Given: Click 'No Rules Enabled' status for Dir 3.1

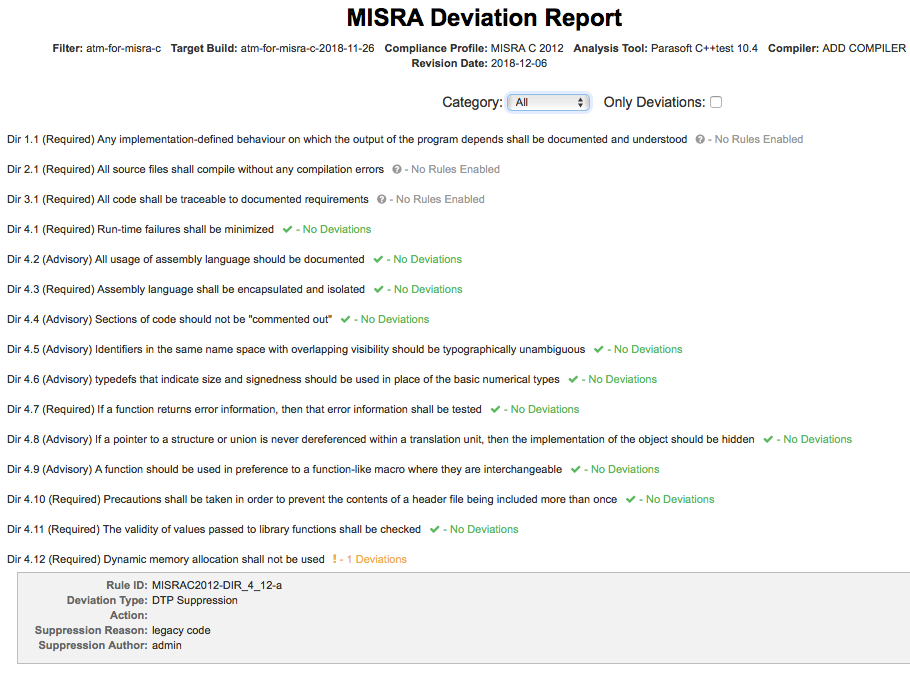Looking at the screenshot, I should (440, 200).
